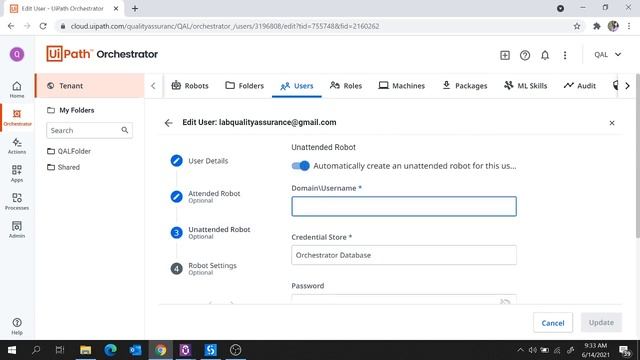
Task: Select the Orchestrator sidebar icon
Action: (17, 118)
